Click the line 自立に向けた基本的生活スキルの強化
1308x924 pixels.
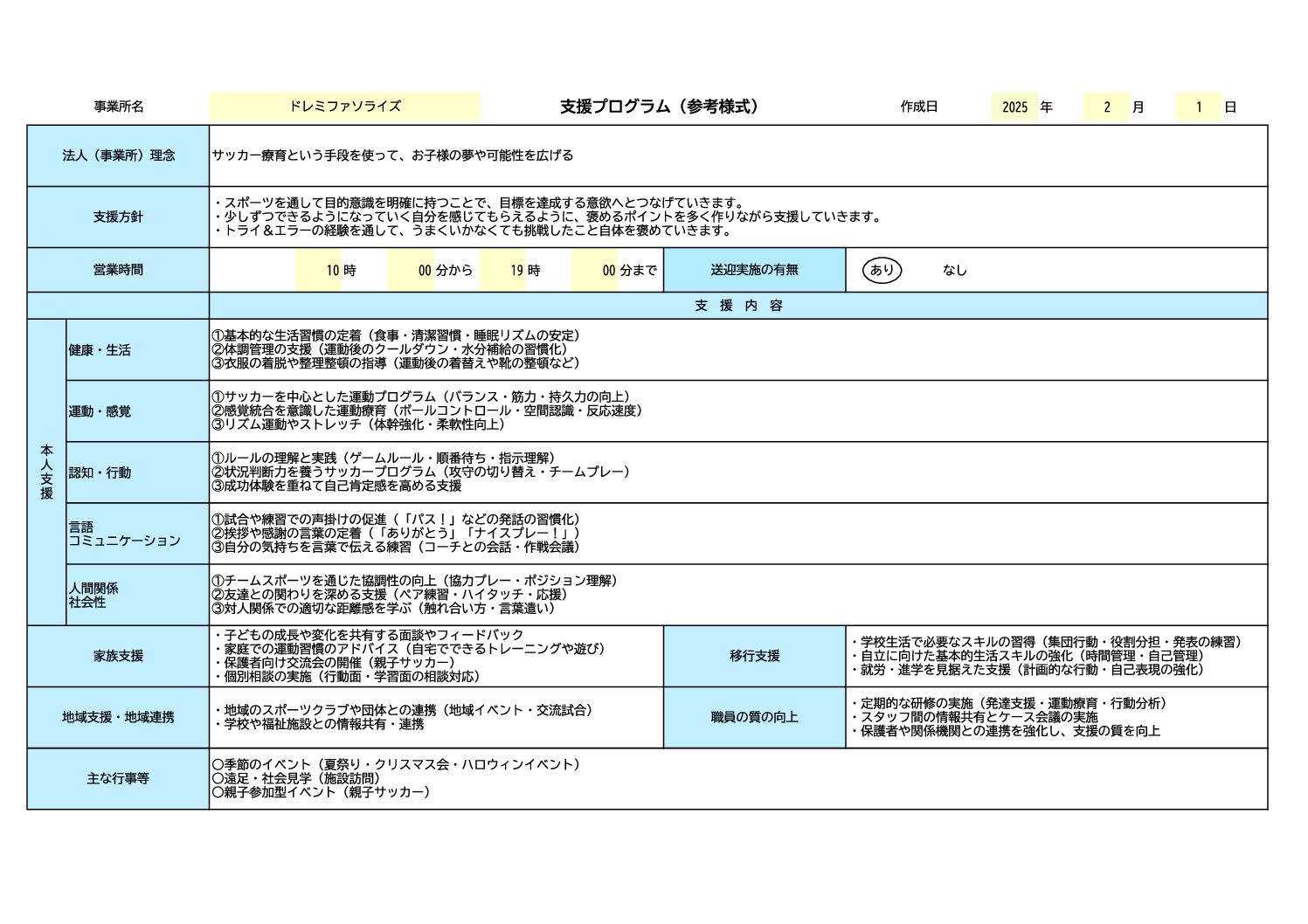[1027, 656]
